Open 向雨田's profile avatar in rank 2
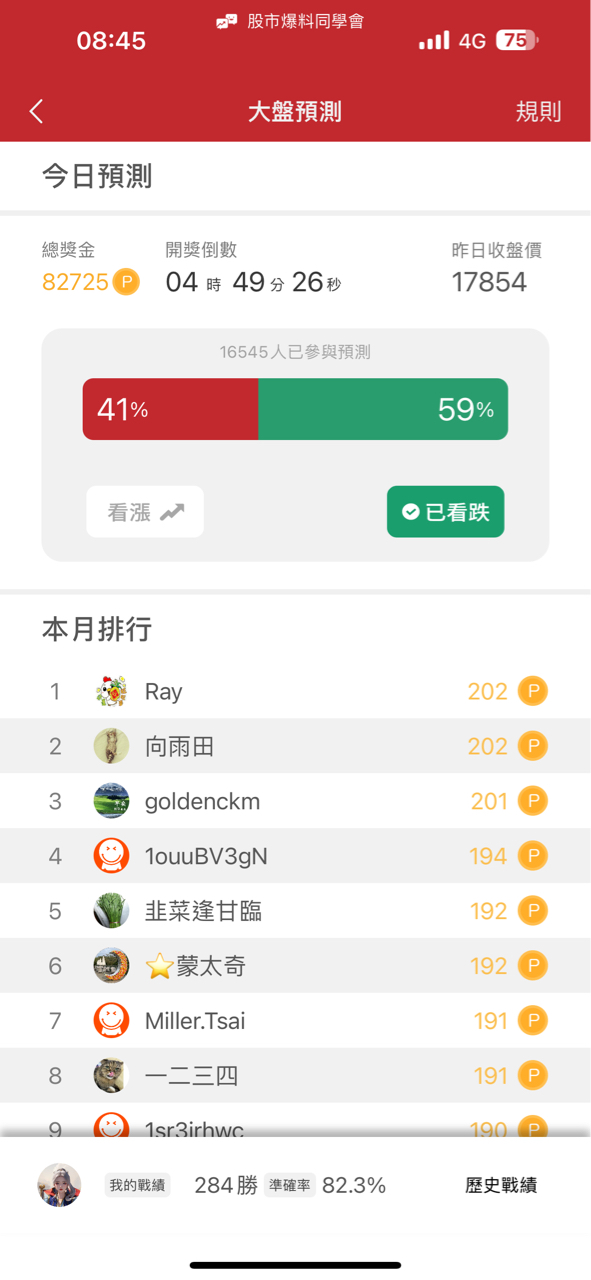591x1280 pixels. pyautogui.click(x=111, y=746)
